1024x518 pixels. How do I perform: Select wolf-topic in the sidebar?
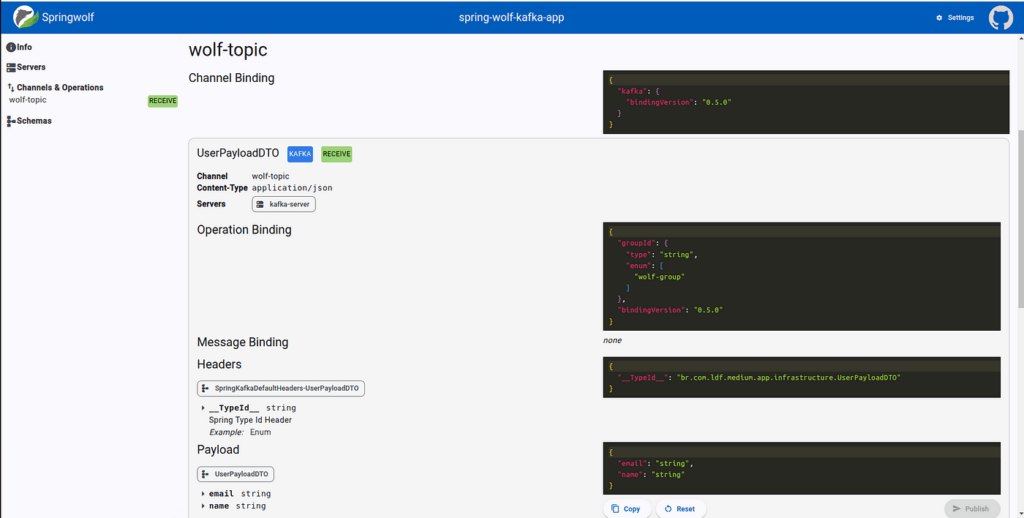pos(28,100)
